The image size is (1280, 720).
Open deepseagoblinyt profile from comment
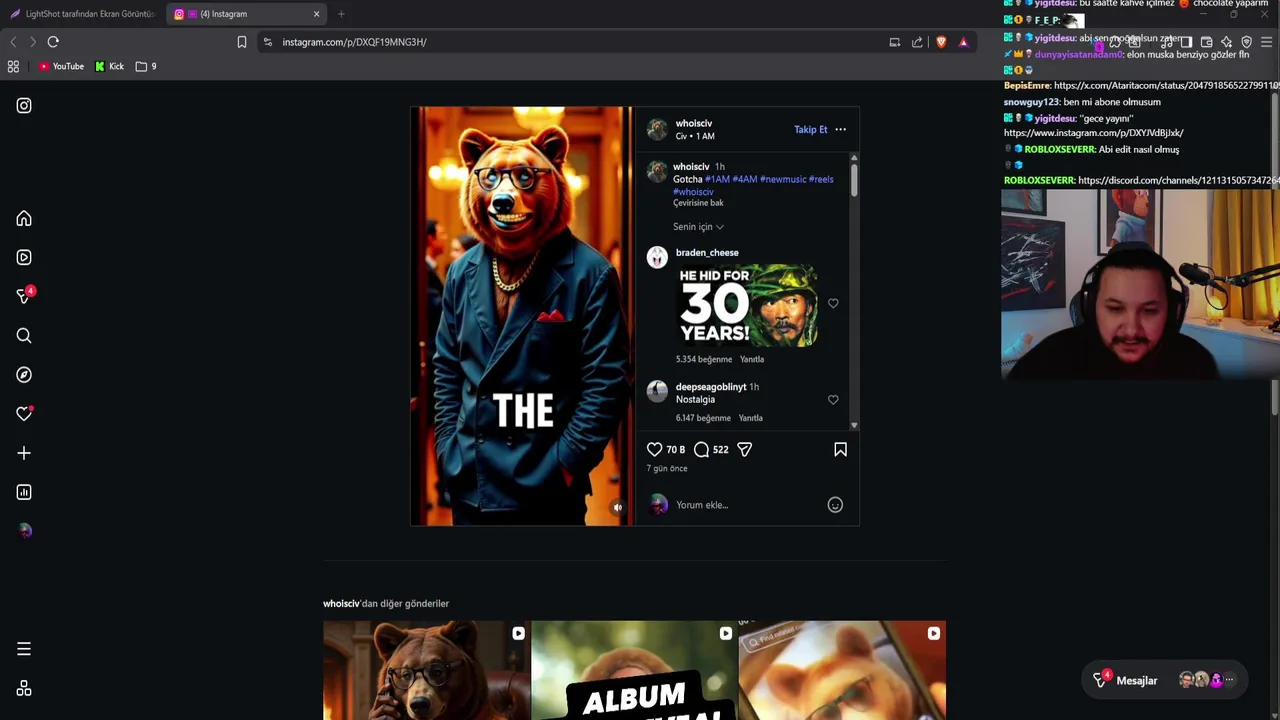710,387
